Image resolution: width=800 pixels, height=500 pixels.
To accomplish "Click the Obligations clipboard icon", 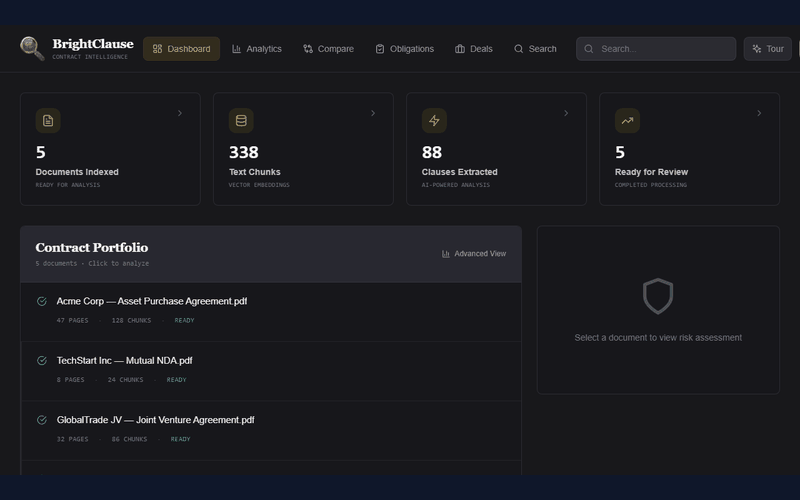I will (x=380, y=49).
